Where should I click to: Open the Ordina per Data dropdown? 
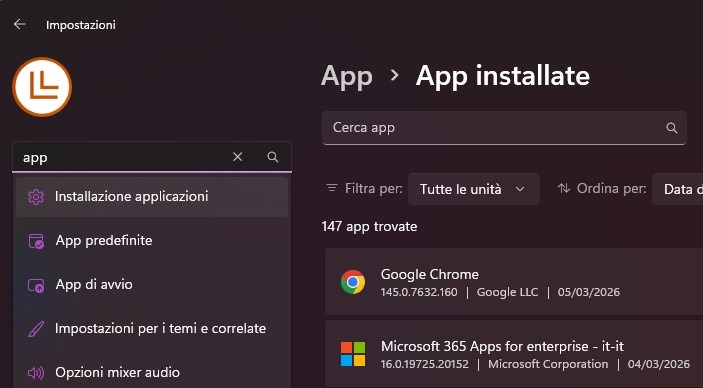pyautogui.click(x=677, y=189)
